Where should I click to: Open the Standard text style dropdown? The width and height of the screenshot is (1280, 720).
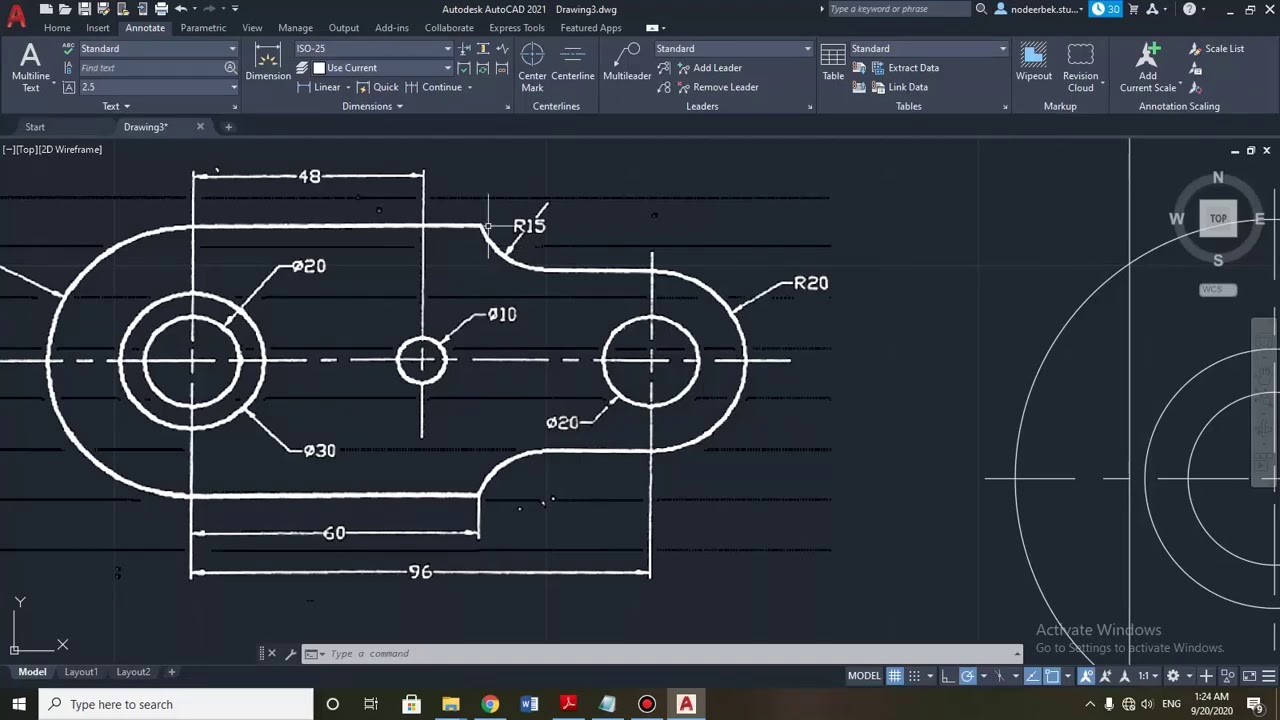[157, 48]
